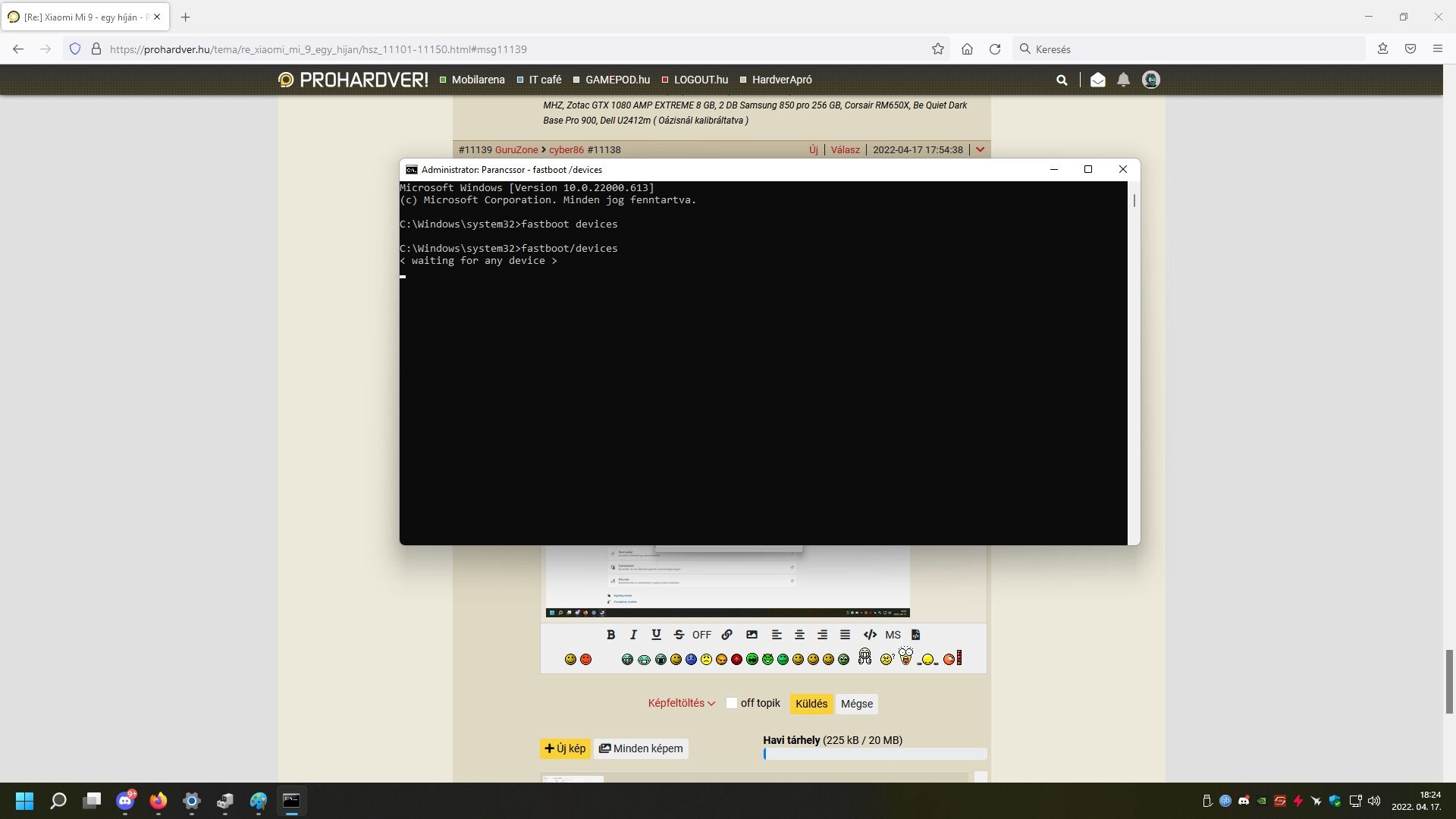Open Discord from the taskbar
Screen dimensions: 1456x819
(125, 801)
